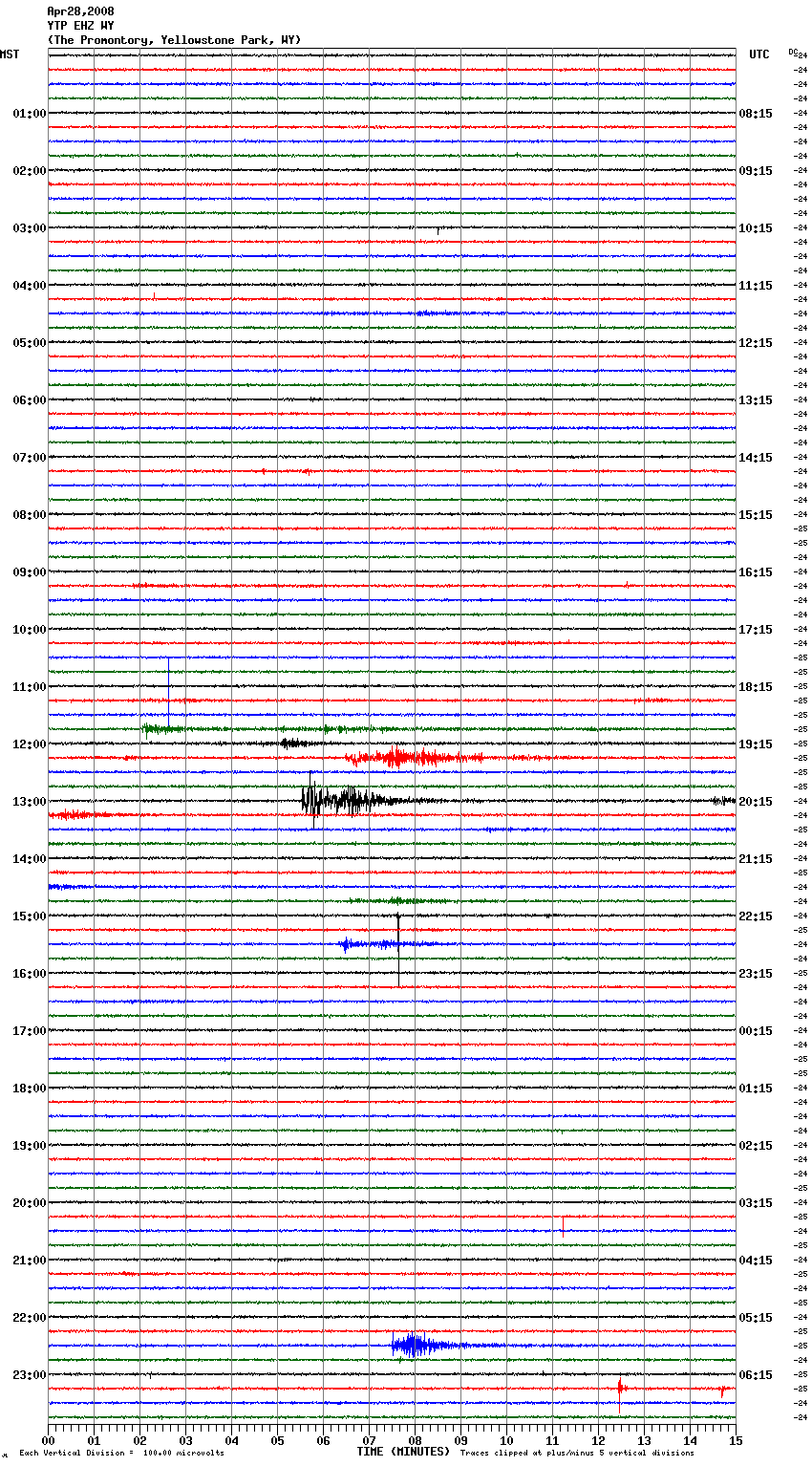Image resolution: width=812 pixels, height=1466 pixels.
Task: Select the 18:15 UTC time label
Action: (x=756, y=687)
